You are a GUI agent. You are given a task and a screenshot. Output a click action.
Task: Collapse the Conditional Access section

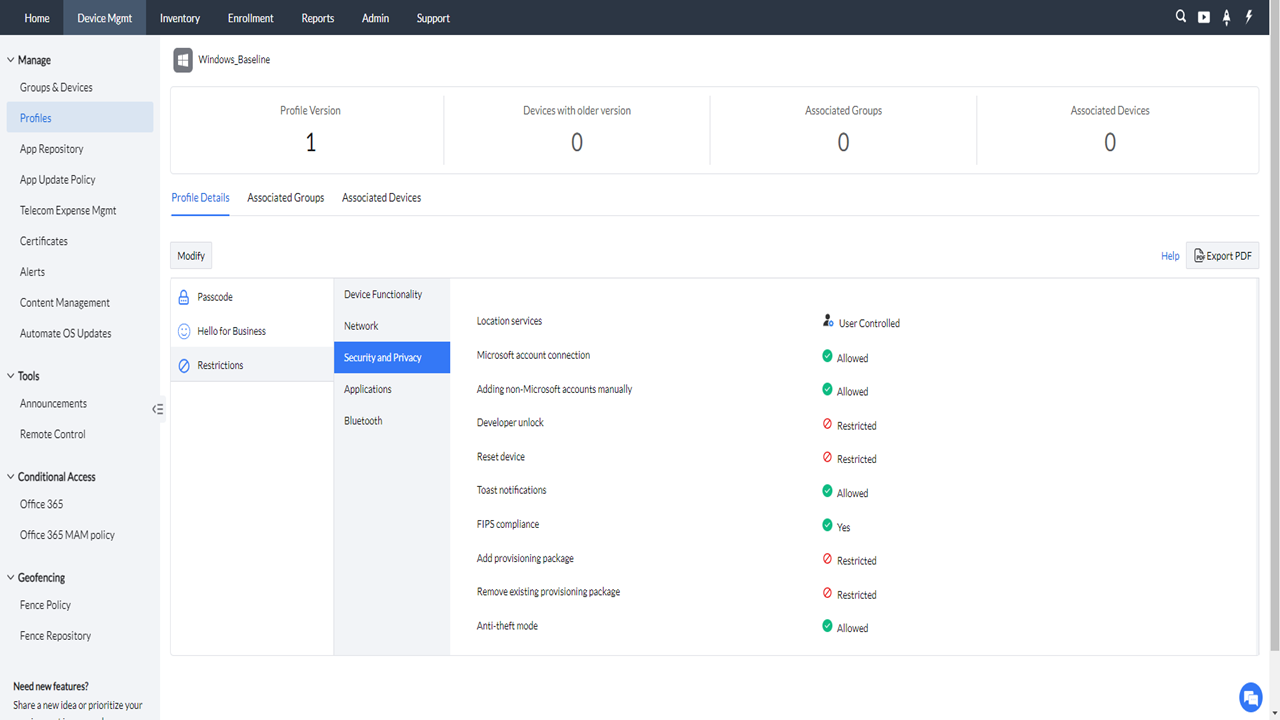[10, 477]
